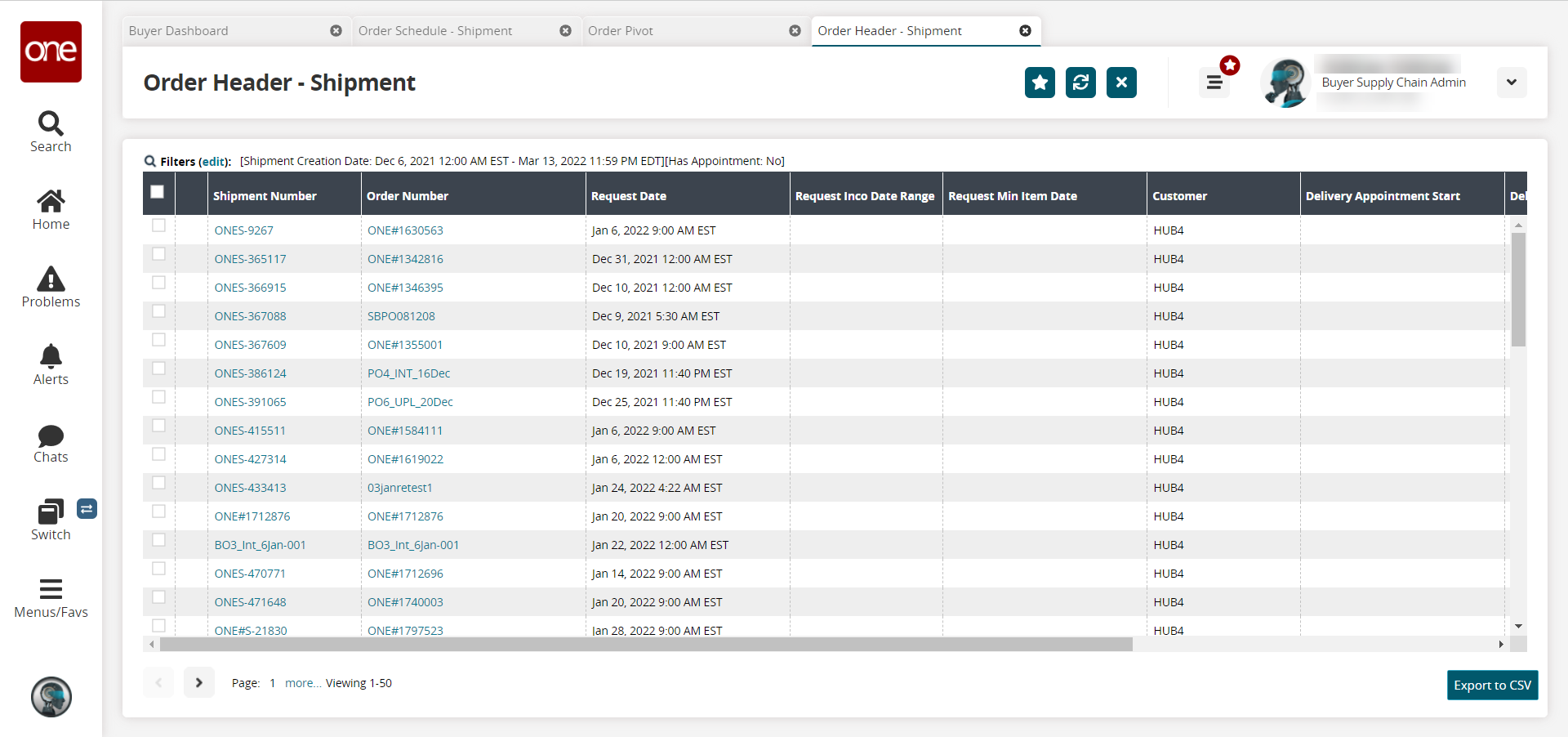Select the ONES-433413 row checkbox
Image resolution: width=1568 pixels, height=737 pixels.
point(158,483)
